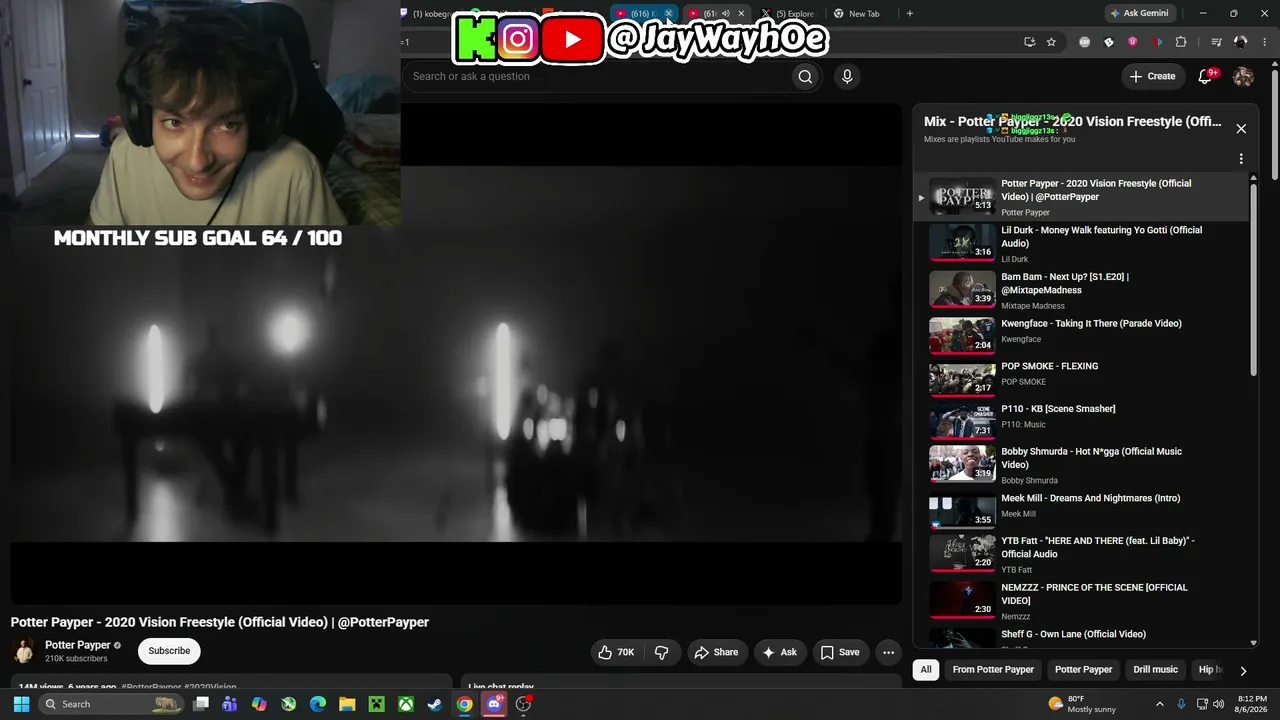Image resolution: width=1280 pixels, height=720 pixels.
Task: Open File Explorer from the taskbar
Action: 347,704
